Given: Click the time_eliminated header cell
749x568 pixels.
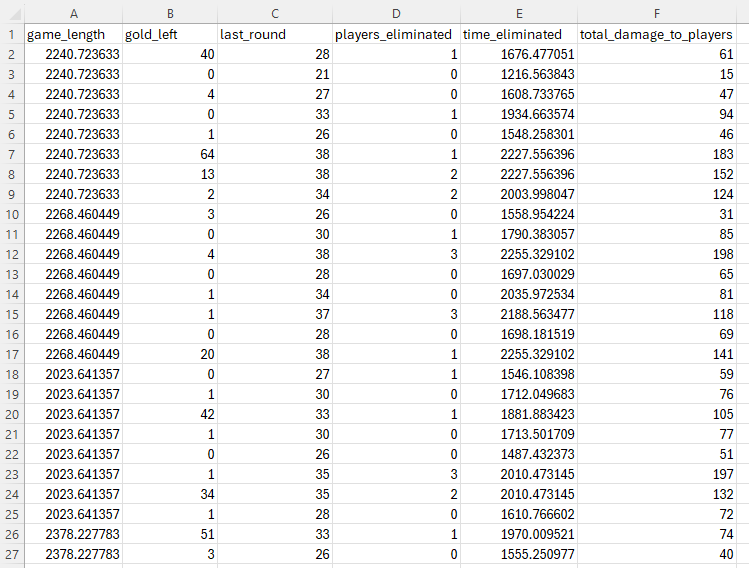Looking at the screenshot, I should [519, 34].
